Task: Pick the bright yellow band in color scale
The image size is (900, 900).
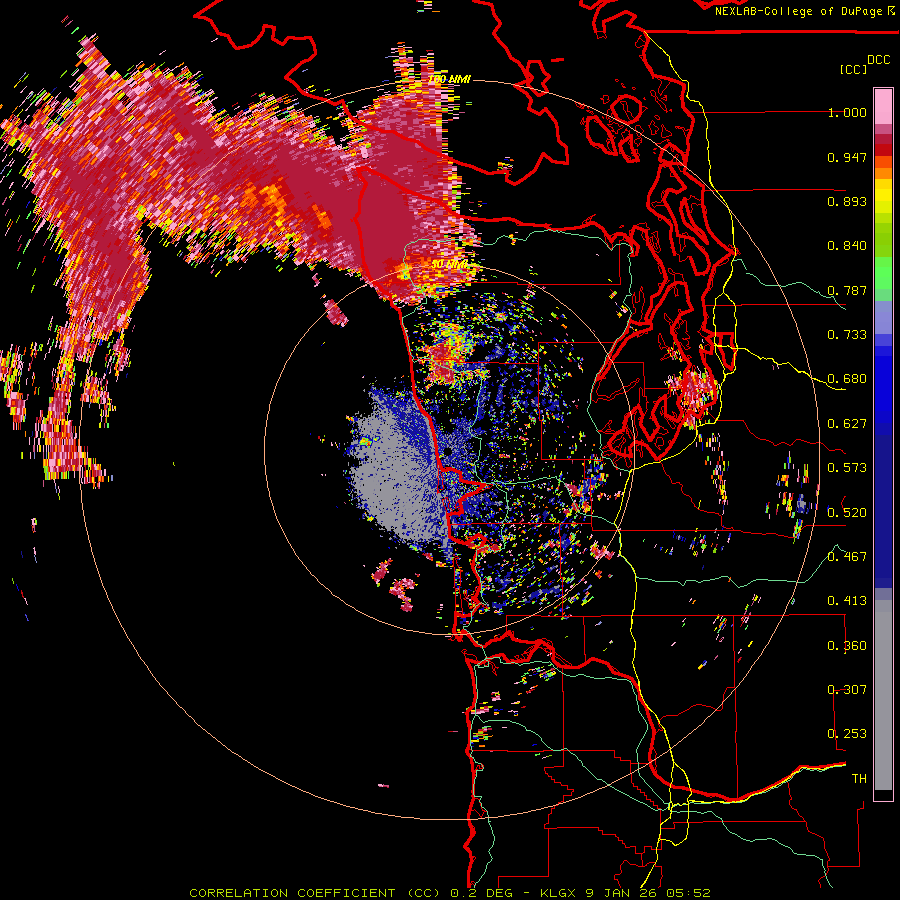Action: [x=883, y=196]
